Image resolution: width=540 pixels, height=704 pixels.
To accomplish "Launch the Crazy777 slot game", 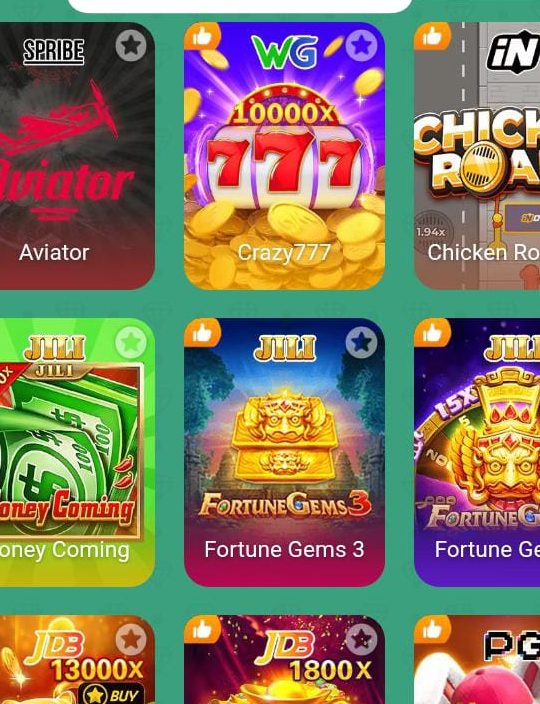I will click(284, 156).
